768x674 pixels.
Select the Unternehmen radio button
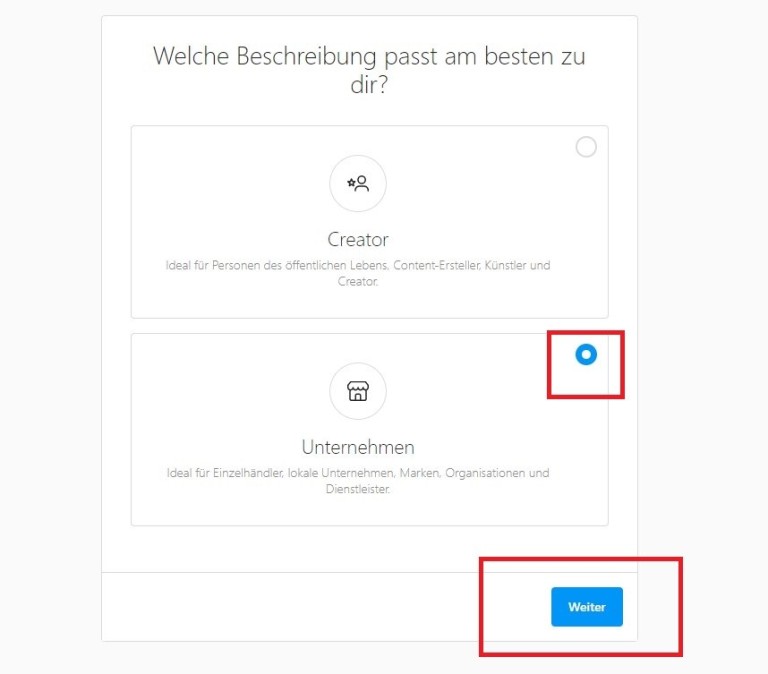coord(586,354)
